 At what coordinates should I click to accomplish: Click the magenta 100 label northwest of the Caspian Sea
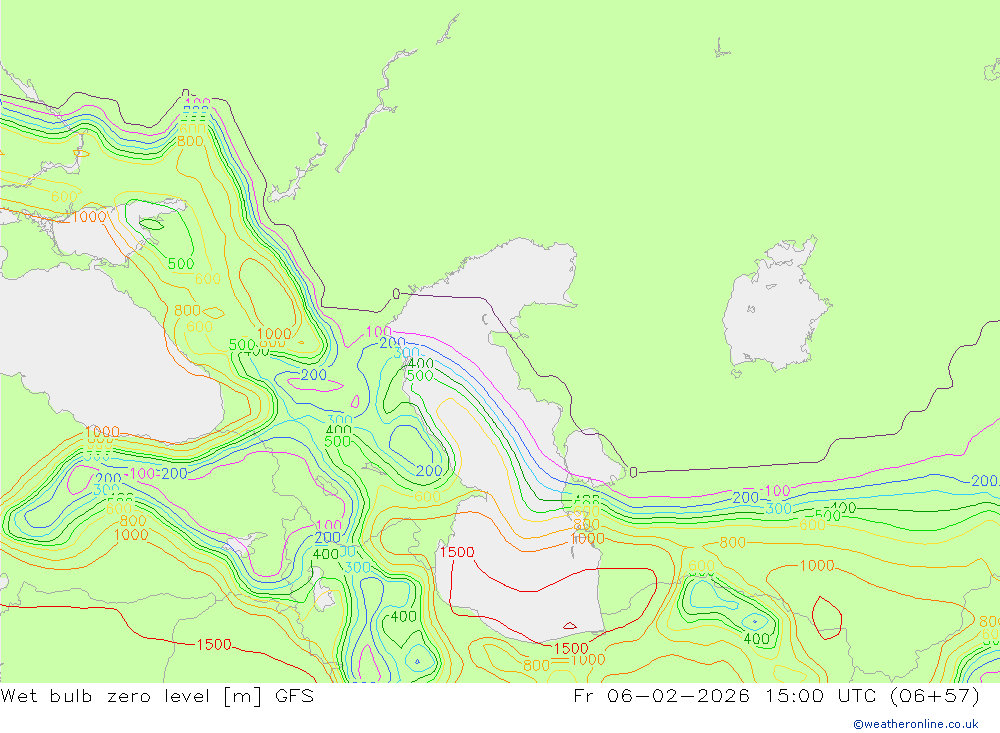tap(379, 331)
